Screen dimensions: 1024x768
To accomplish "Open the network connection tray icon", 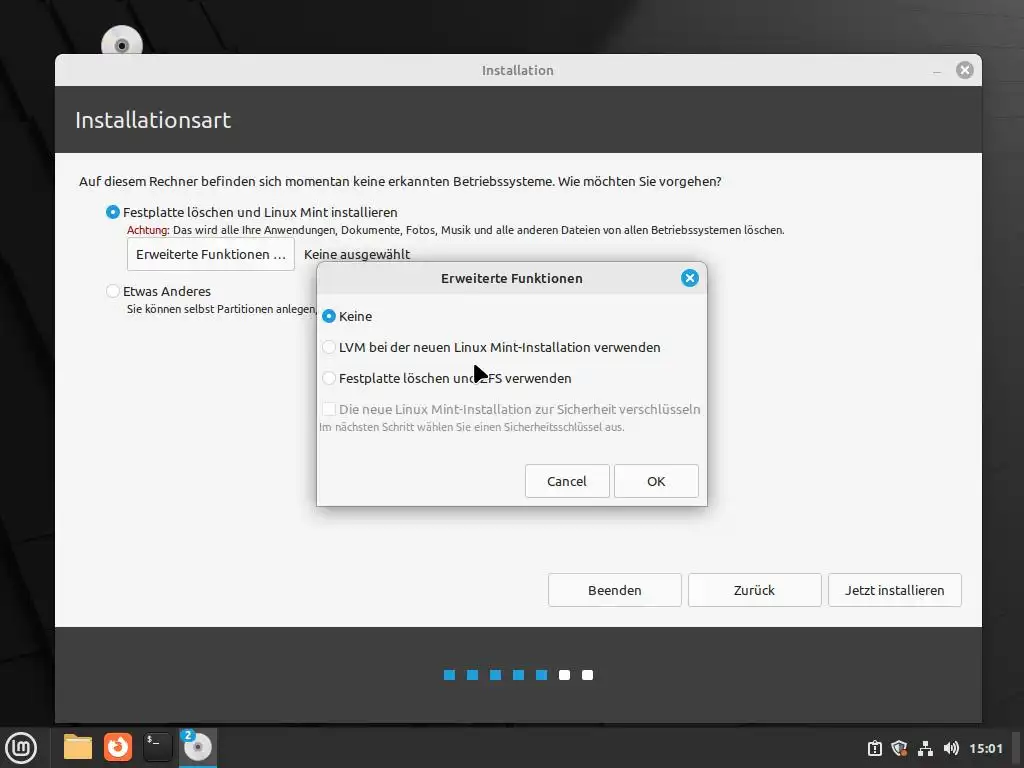I will click(925, 748).
